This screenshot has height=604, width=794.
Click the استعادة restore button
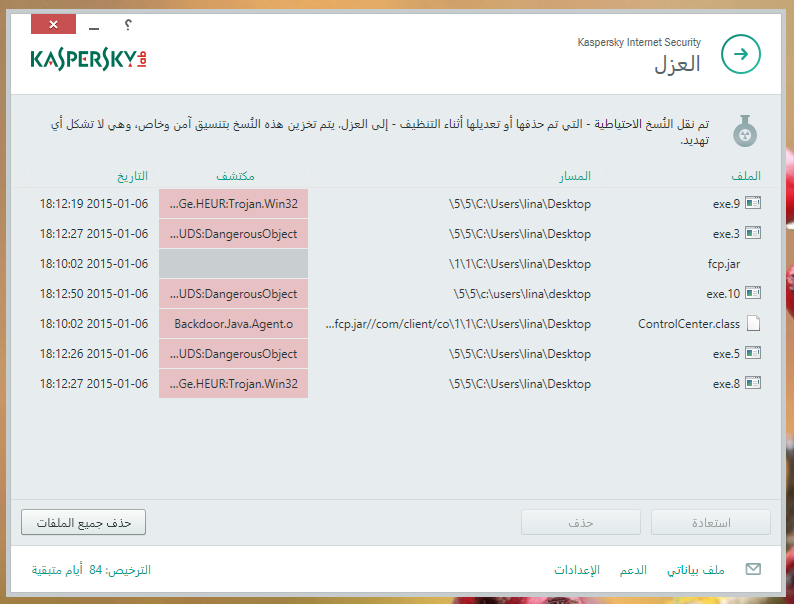pyautogui.click(x=711, y=522)
